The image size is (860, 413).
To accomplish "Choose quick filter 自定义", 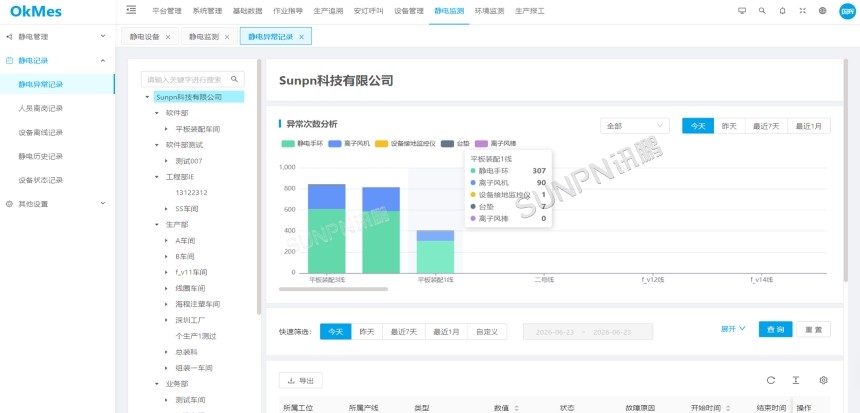I will 487,331.
